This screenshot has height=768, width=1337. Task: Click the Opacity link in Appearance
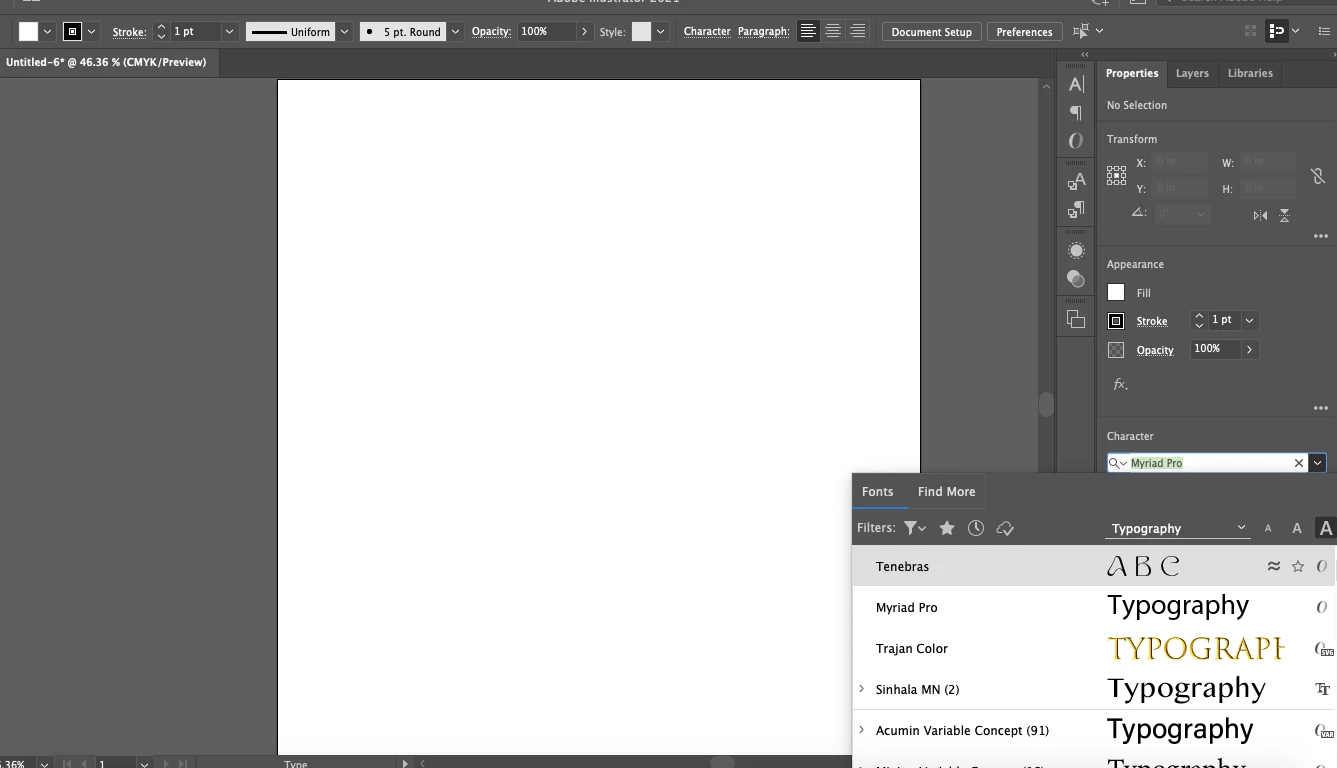pyautogui.click(x=1155, y=350)
